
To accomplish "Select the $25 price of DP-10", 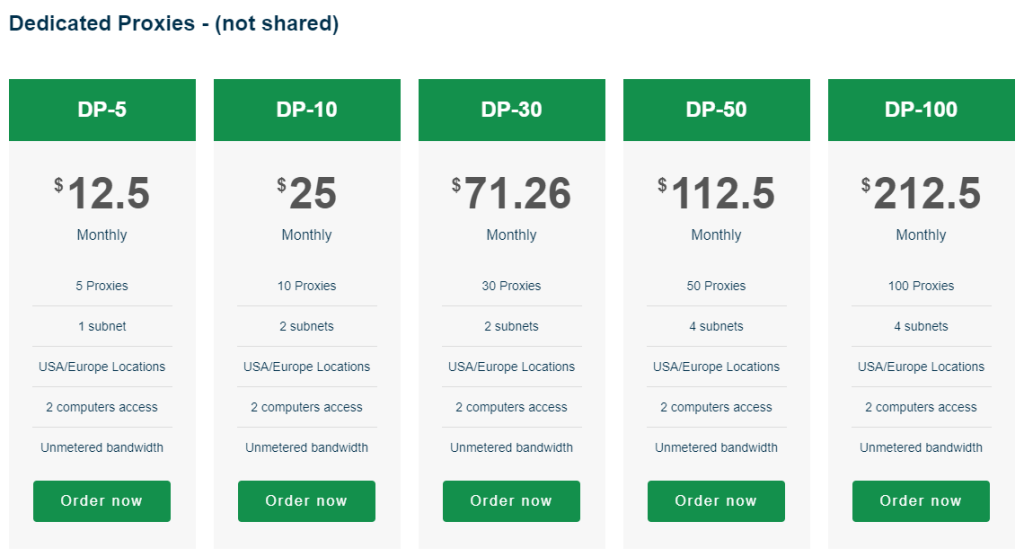I will point(307,194).
